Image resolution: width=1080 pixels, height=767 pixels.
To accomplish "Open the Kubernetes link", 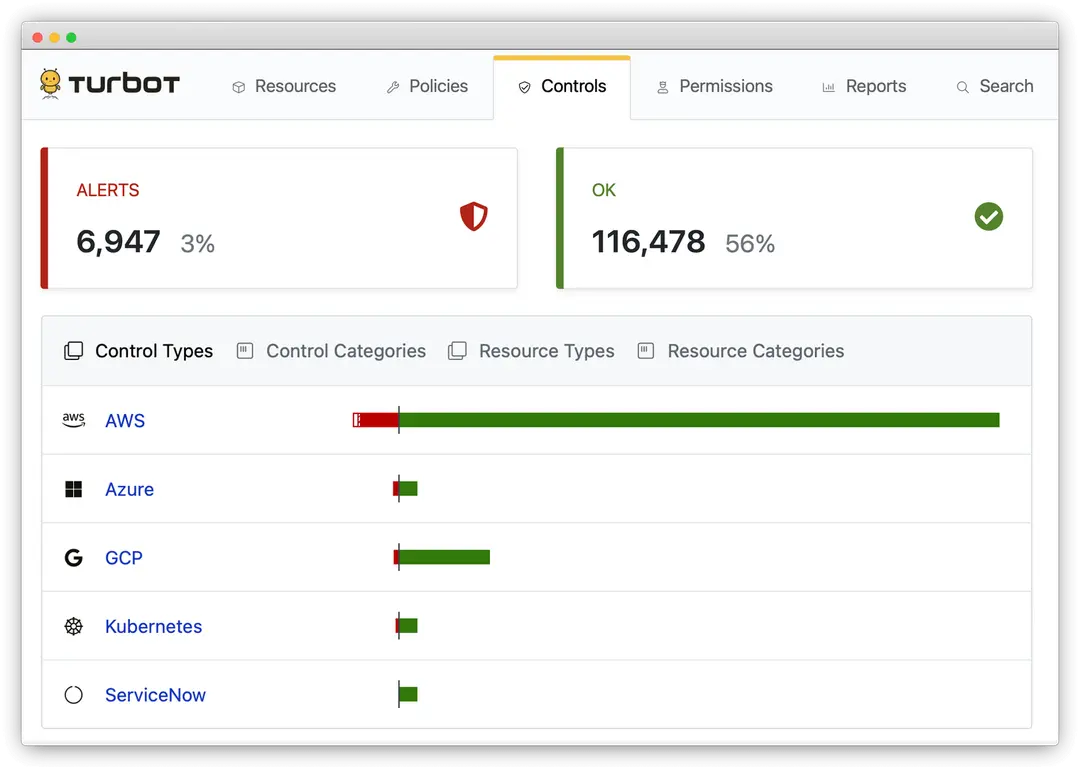I will 154,627.
